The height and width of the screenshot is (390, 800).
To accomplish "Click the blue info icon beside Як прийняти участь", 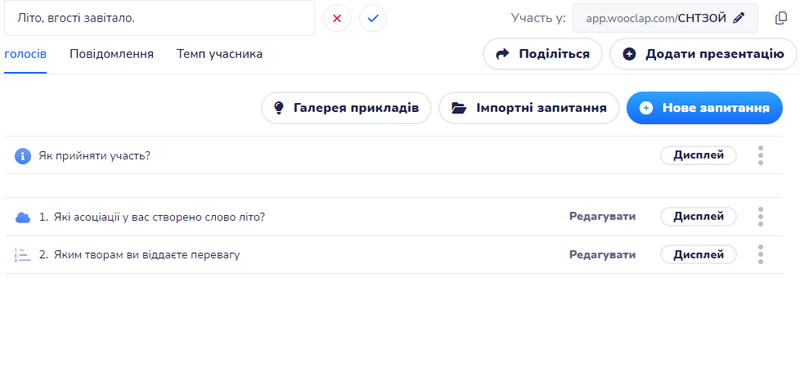I will (23, 156).
